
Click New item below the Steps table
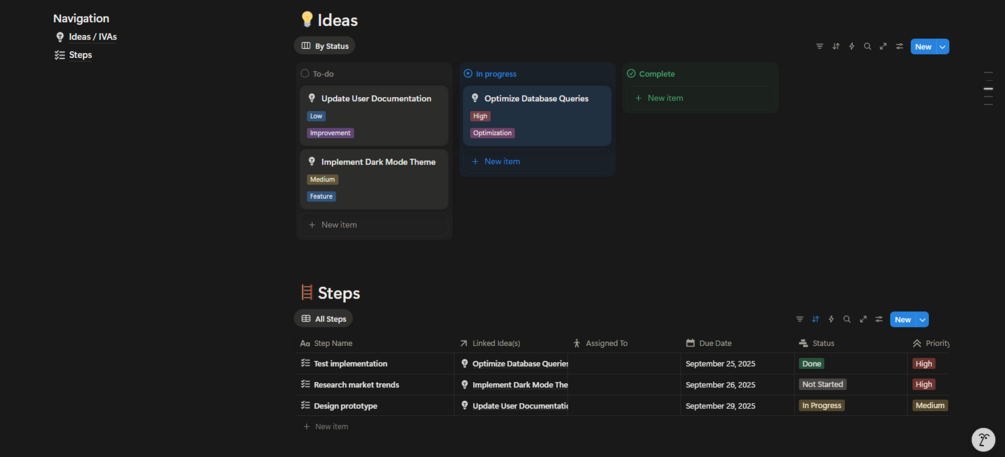coord(331,426)
